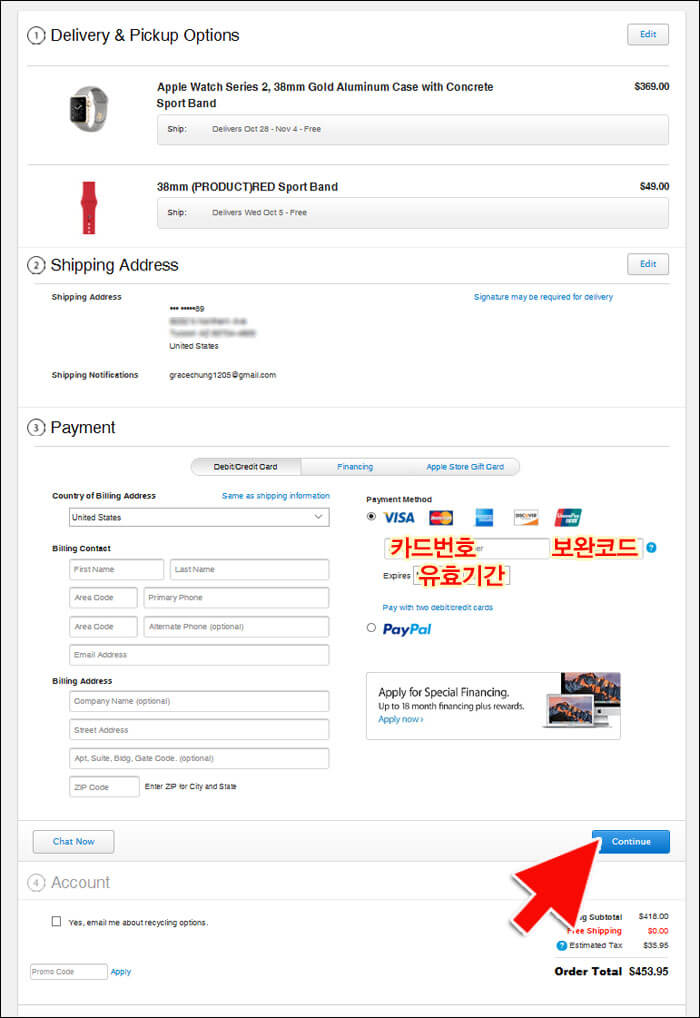Screen dimensions: 700x1018
Task: Click the $49.00 price
Action: pos(654,186)
